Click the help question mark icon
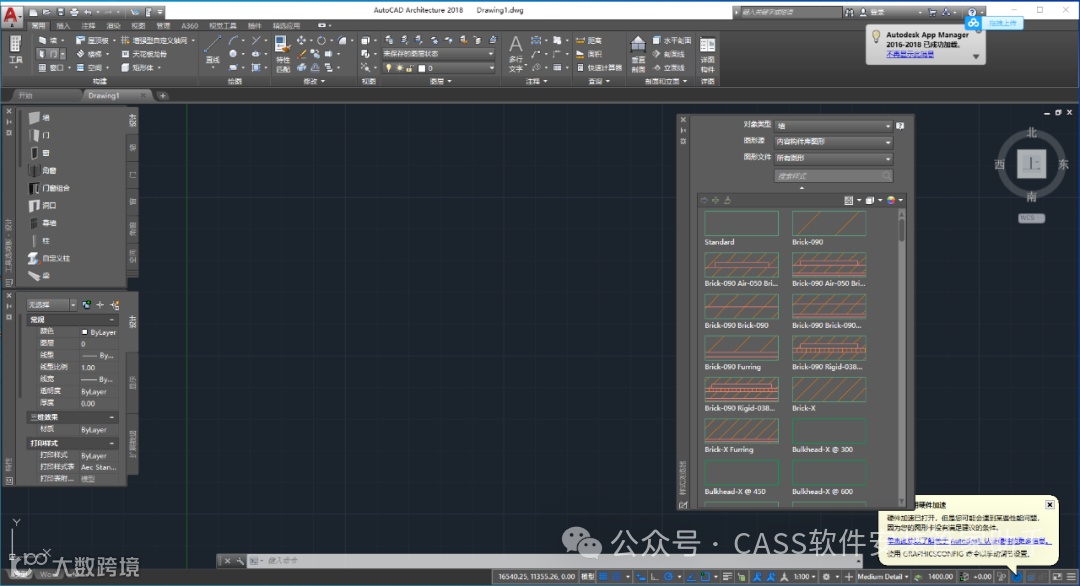Viewport: 1080px width, 586px height. [972, 12]
